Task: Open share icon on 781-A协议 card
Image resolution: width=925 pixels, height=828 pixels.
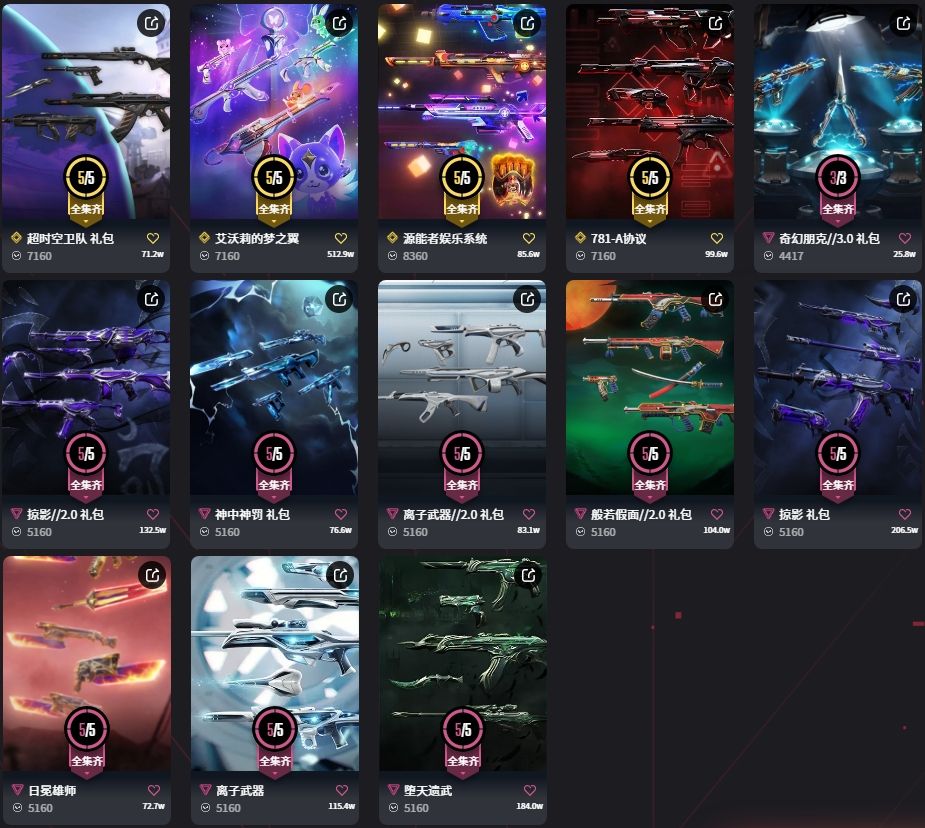Action: pyautogui.click(x=716, y=24)
